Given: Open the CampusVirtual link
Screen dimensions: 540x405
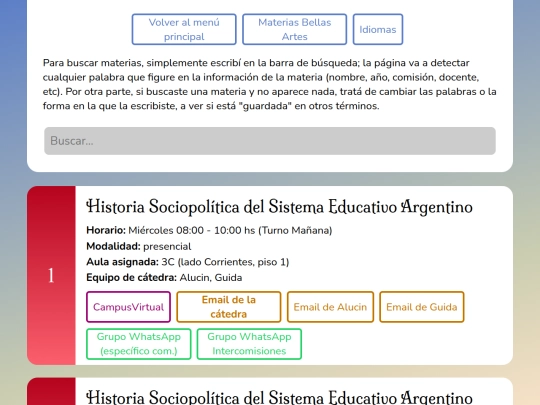Looking at the screenshot, I should (128, 307).
